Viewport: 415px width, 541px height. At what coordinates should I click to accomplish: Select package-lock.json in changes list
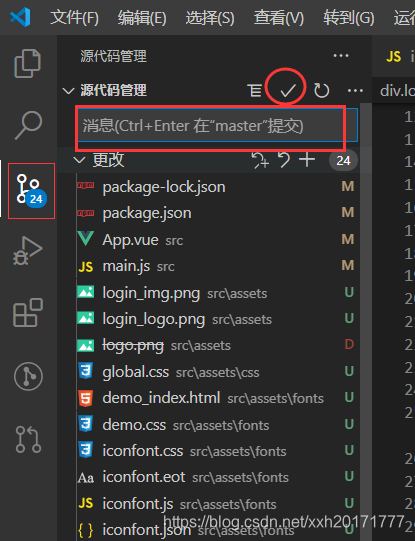218,187
